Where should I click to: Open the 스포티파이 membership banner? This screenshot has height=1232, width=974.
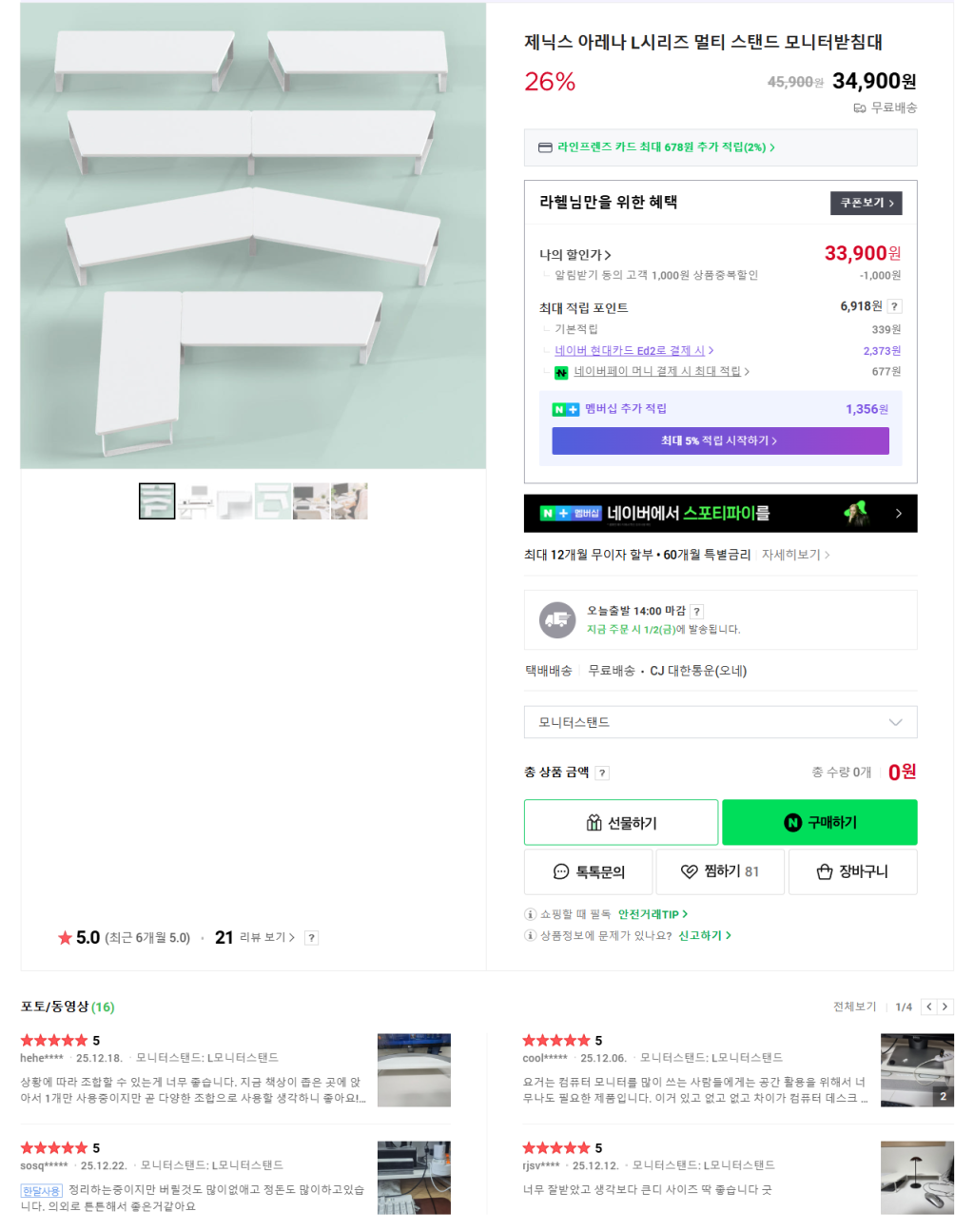(x=720, y=514)
